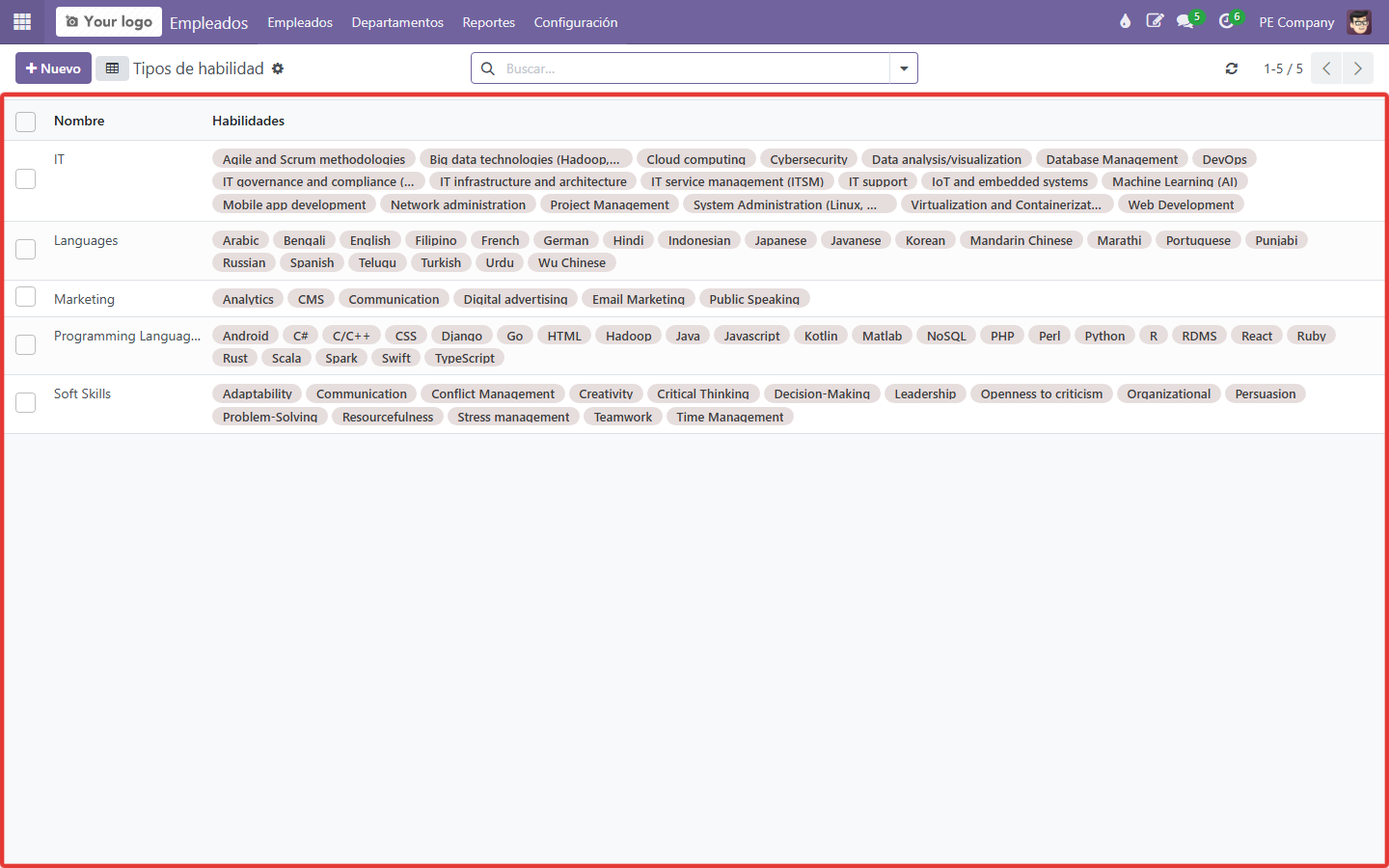Image resolution: width=1389 pixels, height=868 pixels.
Task: Click the user avatar picture
Action: point(1359,22)
